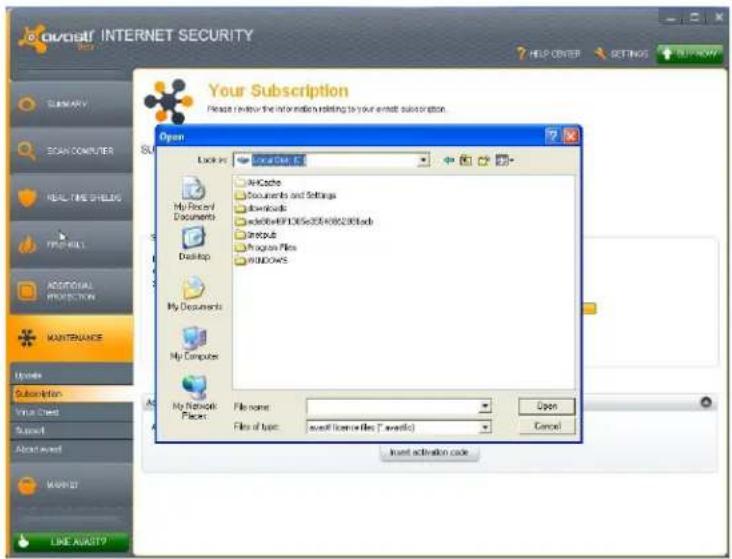
Task: Click the Subscription network icon
Action: click(x=169, y=101)
